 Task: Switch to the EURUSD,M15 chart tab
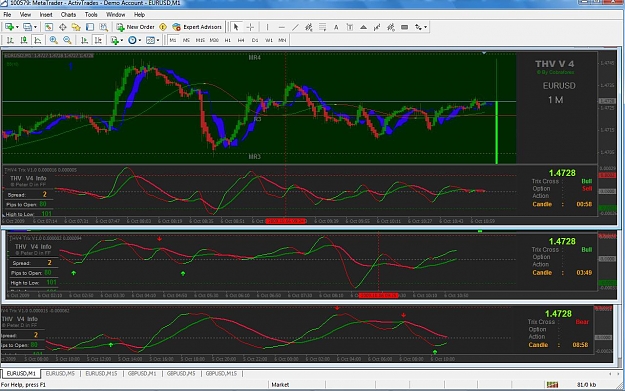[101, 373]
